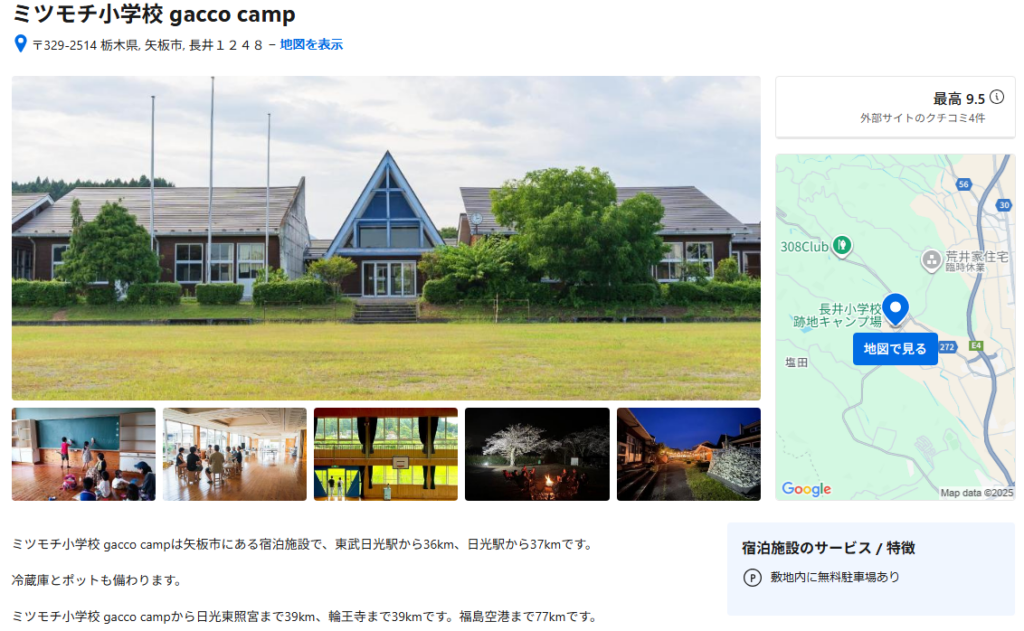Viewport: 1024px width, 631px height.
Task: Open the gymnasium stage thumbnail
Action: click(x=386, y=454)
